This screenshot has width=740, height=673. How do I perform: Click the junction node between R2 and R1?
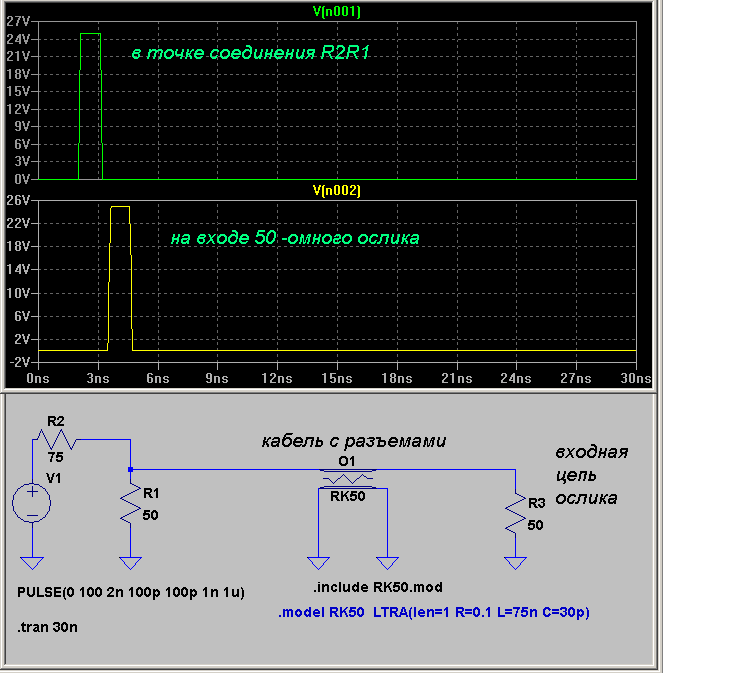tap(131, 470)
